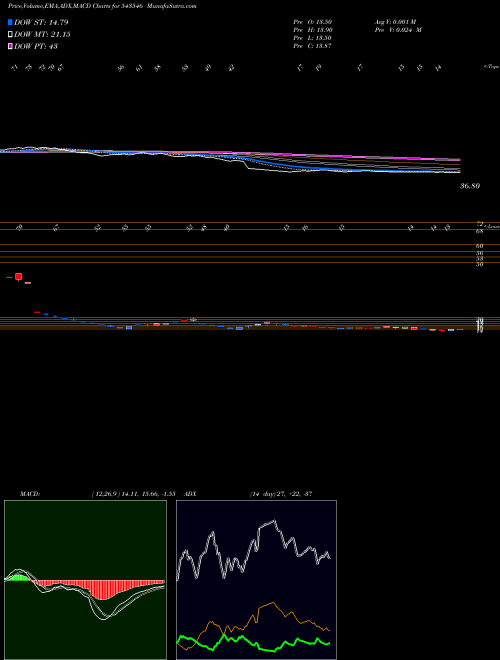Click the 'Pre C: 13.87' close value
The height and width of the screenshot is (660, 500).
coord(313,46)
